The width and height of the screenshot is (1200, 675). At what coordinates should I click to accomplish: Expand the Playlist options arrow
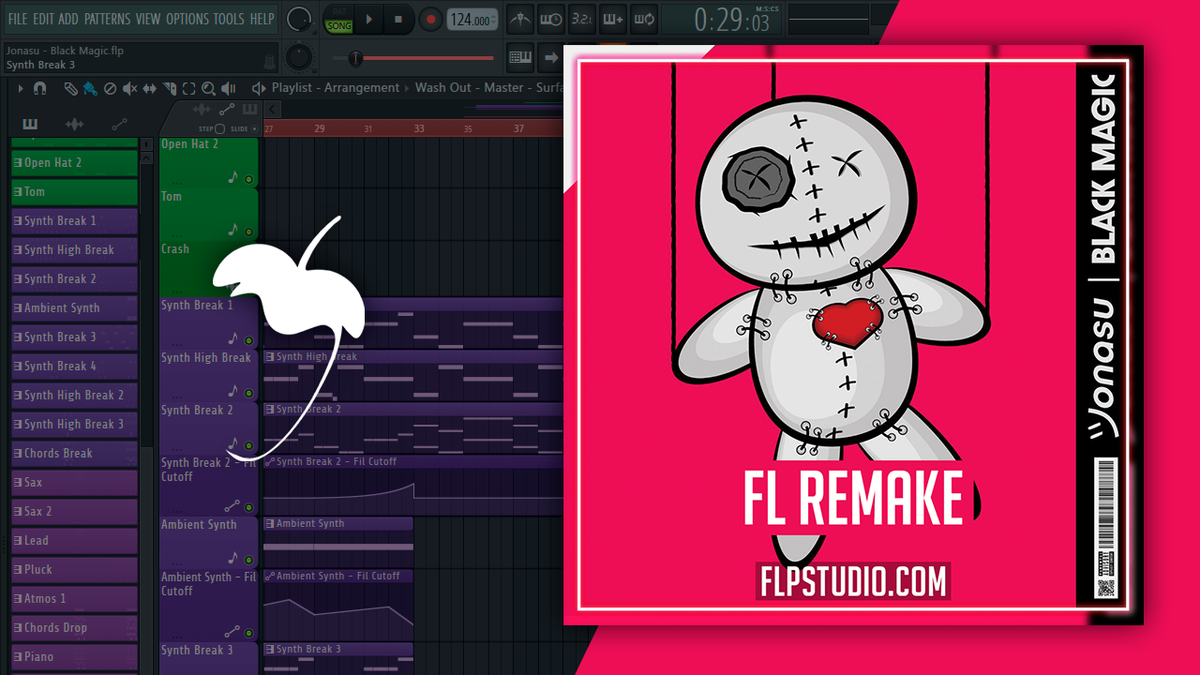[x=21, y=88]
